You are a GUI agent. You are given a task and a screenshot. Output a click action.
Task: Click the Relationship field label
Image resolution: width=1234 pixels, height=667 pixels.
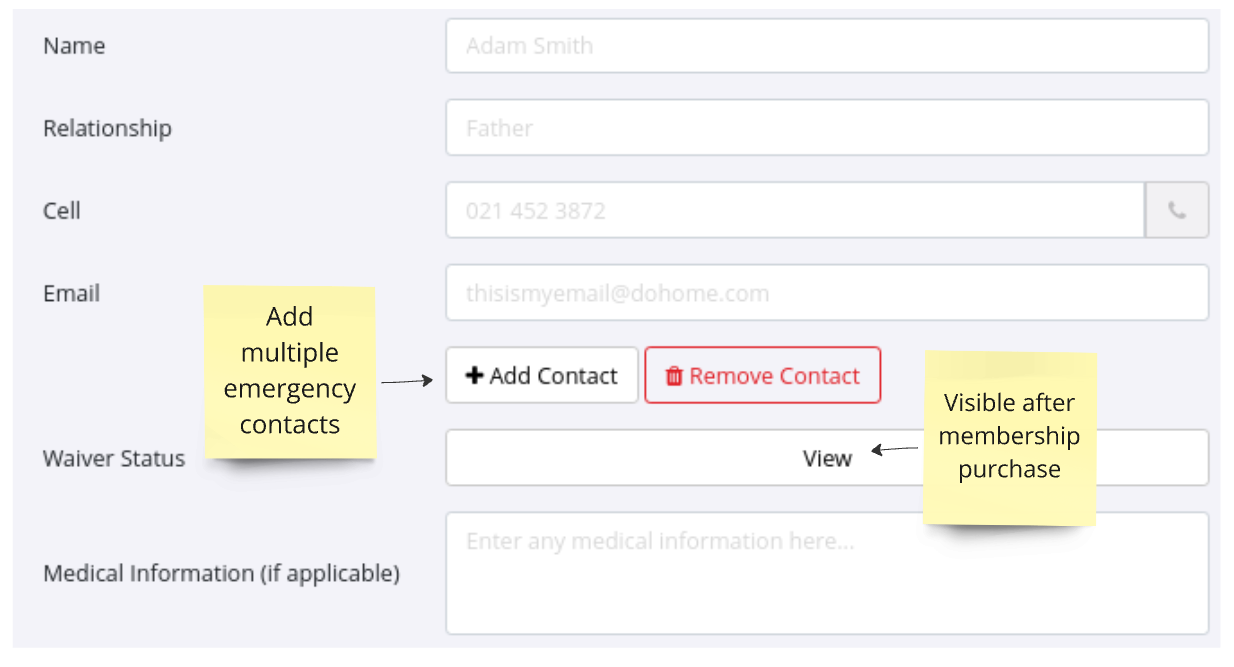click(107, 129)
